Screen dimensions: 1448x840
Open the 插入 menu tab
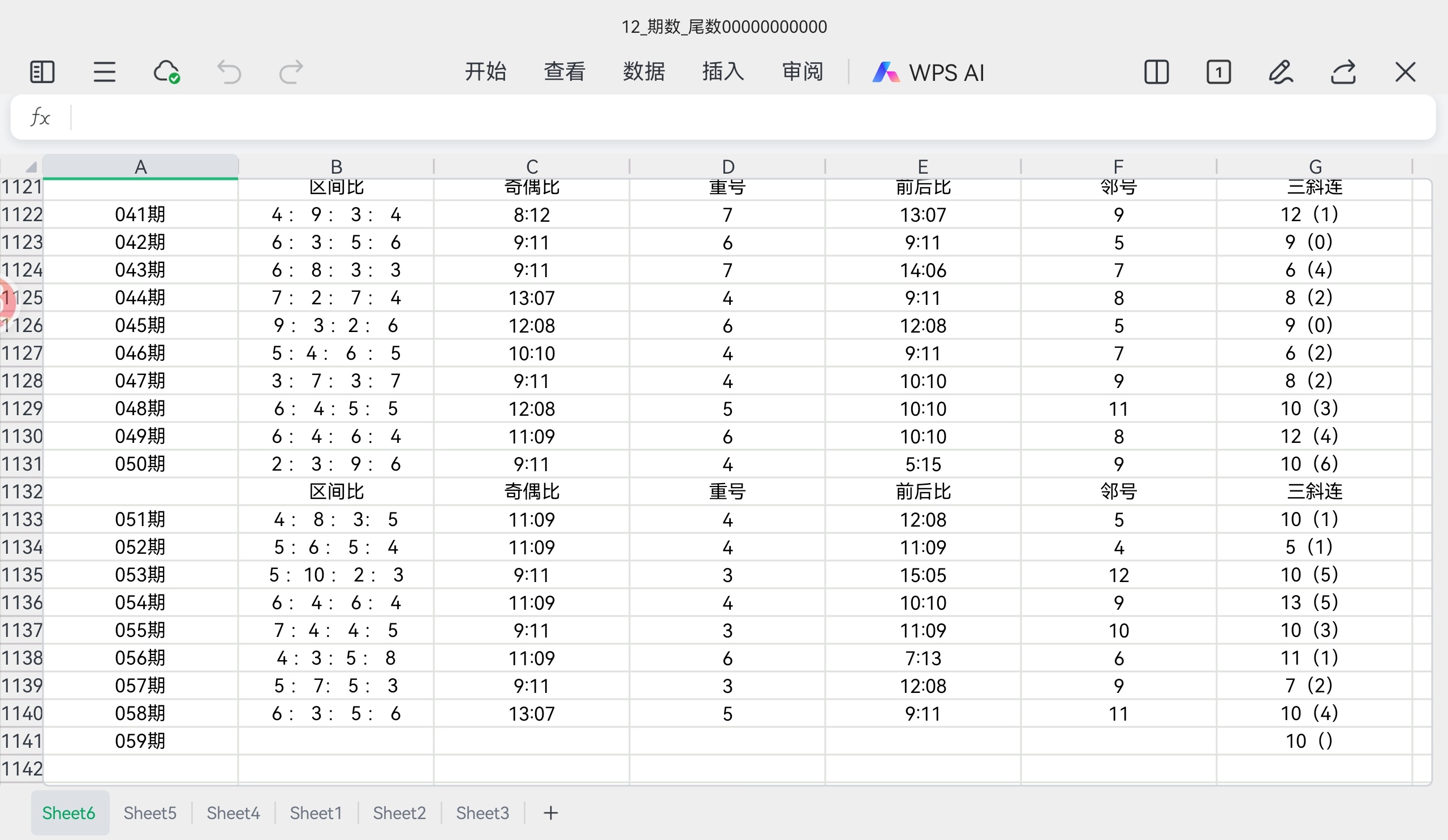[x=723, y=72]
